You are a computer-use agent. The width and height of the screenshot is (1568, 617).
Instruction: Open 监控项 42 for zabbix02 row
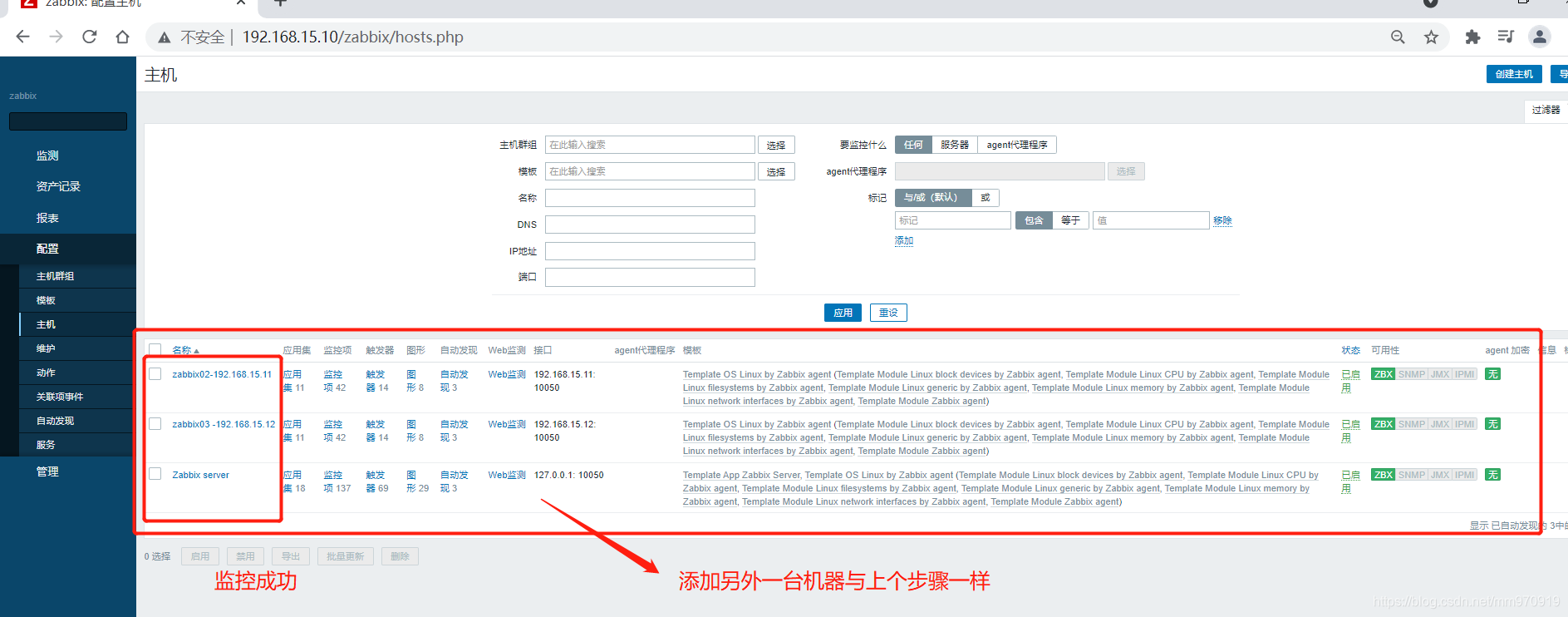coord(334,381)
